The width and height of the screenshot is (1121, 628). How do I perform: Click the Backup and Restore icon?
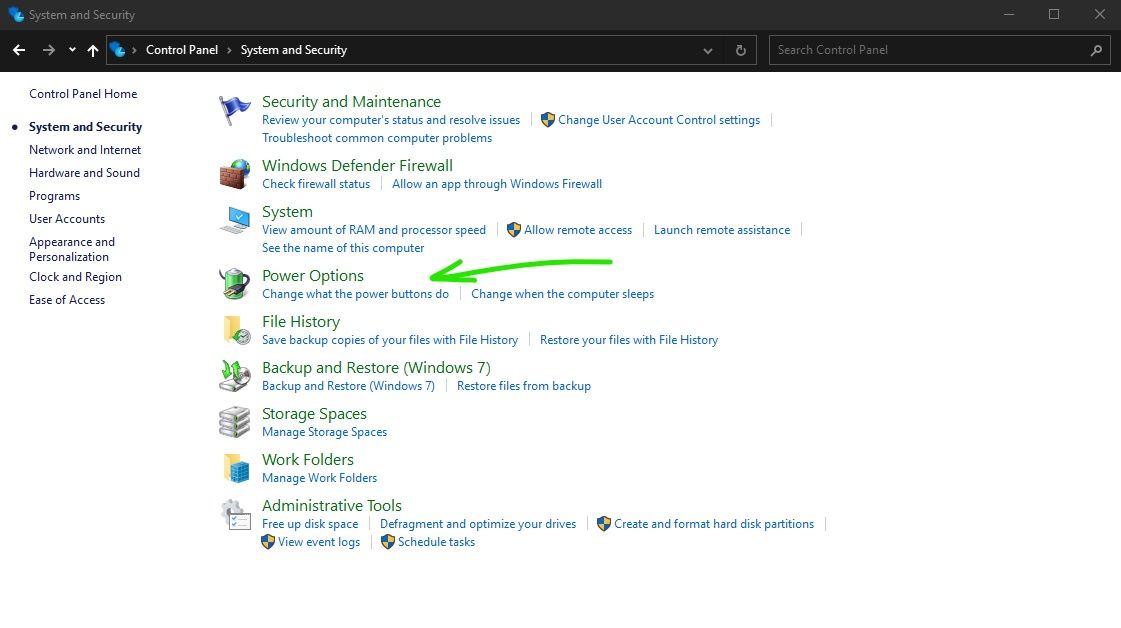point(234,376)
